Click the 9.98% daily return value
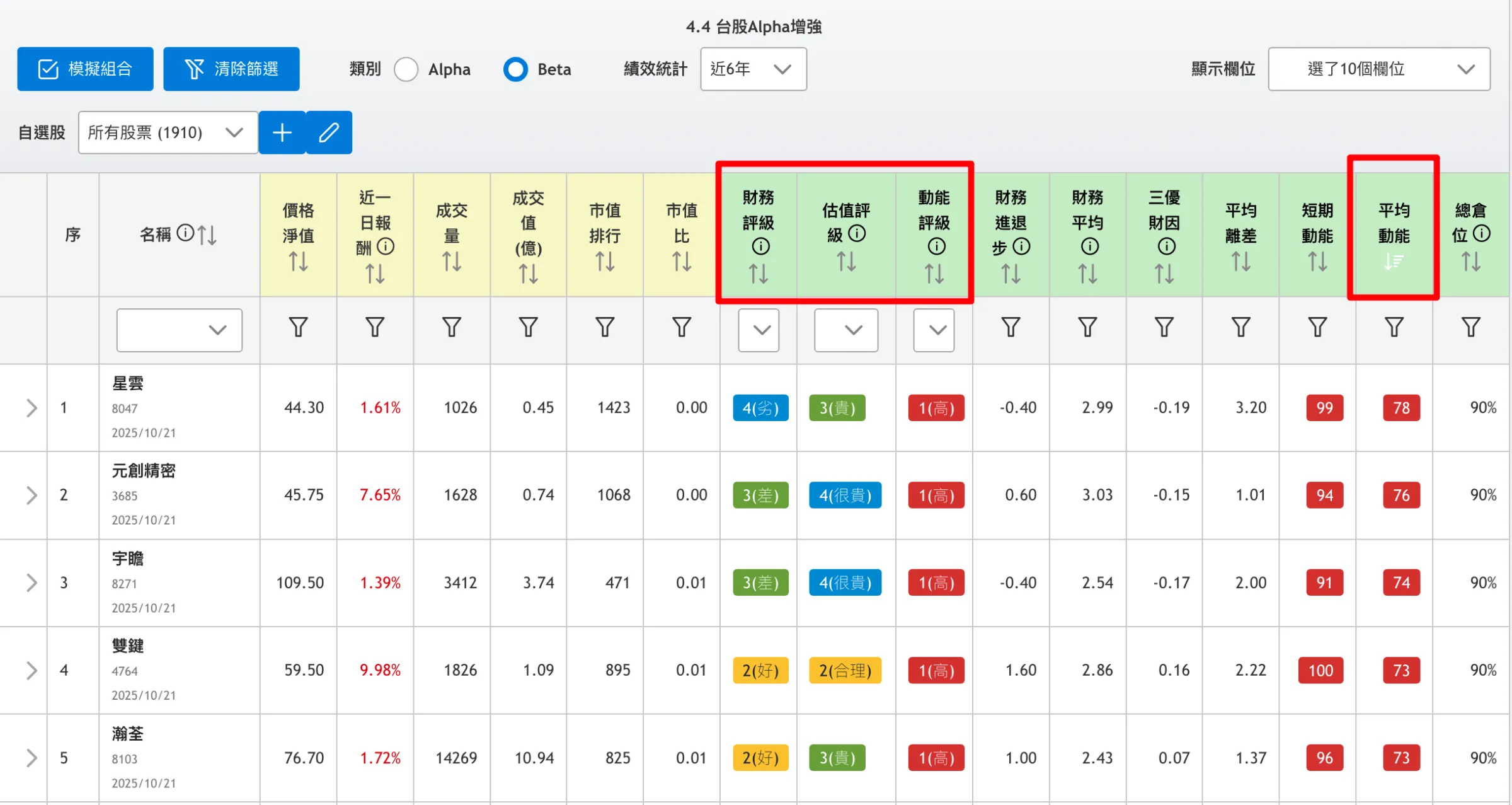1512x805 pixels. [x=380, y=670]
